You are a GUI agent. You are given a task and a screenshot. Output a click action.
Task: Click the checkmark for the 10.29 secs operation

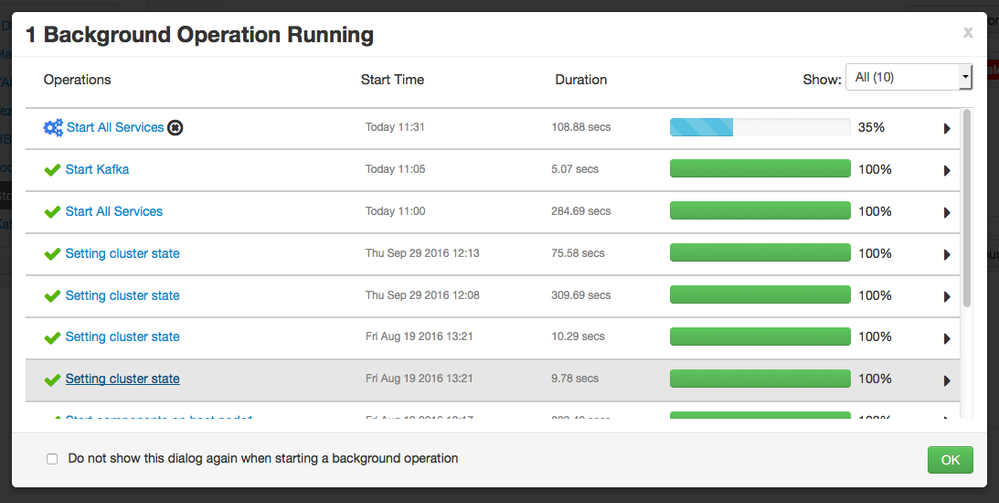(53, 338)
